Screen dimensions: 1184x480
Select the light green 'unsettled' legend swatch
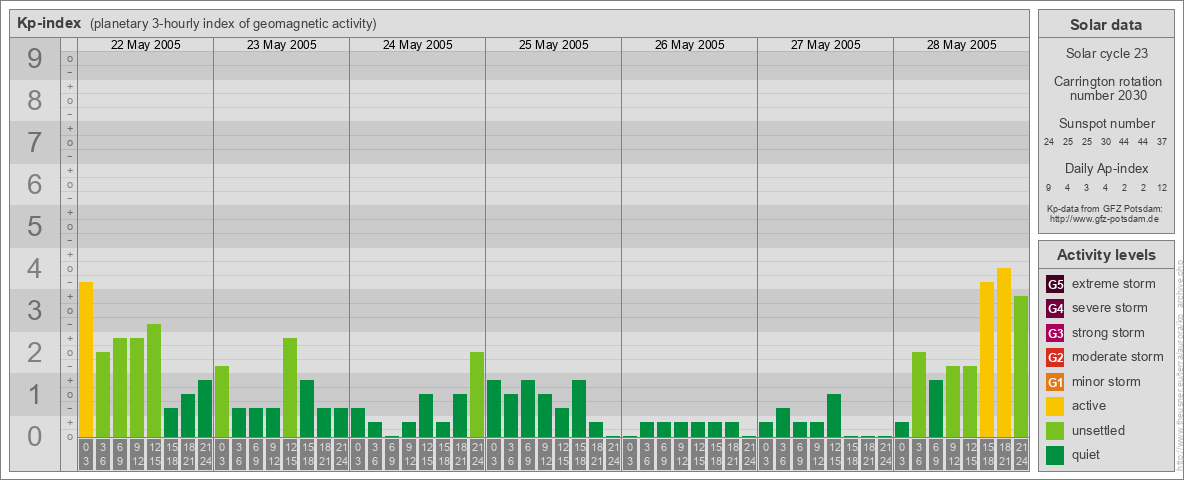(x=1055, y=431)
